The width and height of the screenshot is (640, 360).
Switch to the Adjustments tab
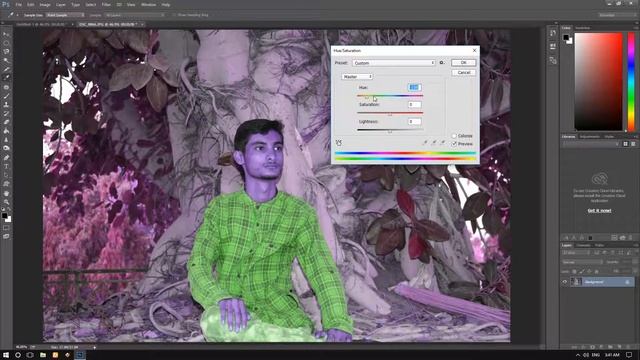tap(590, 136)
